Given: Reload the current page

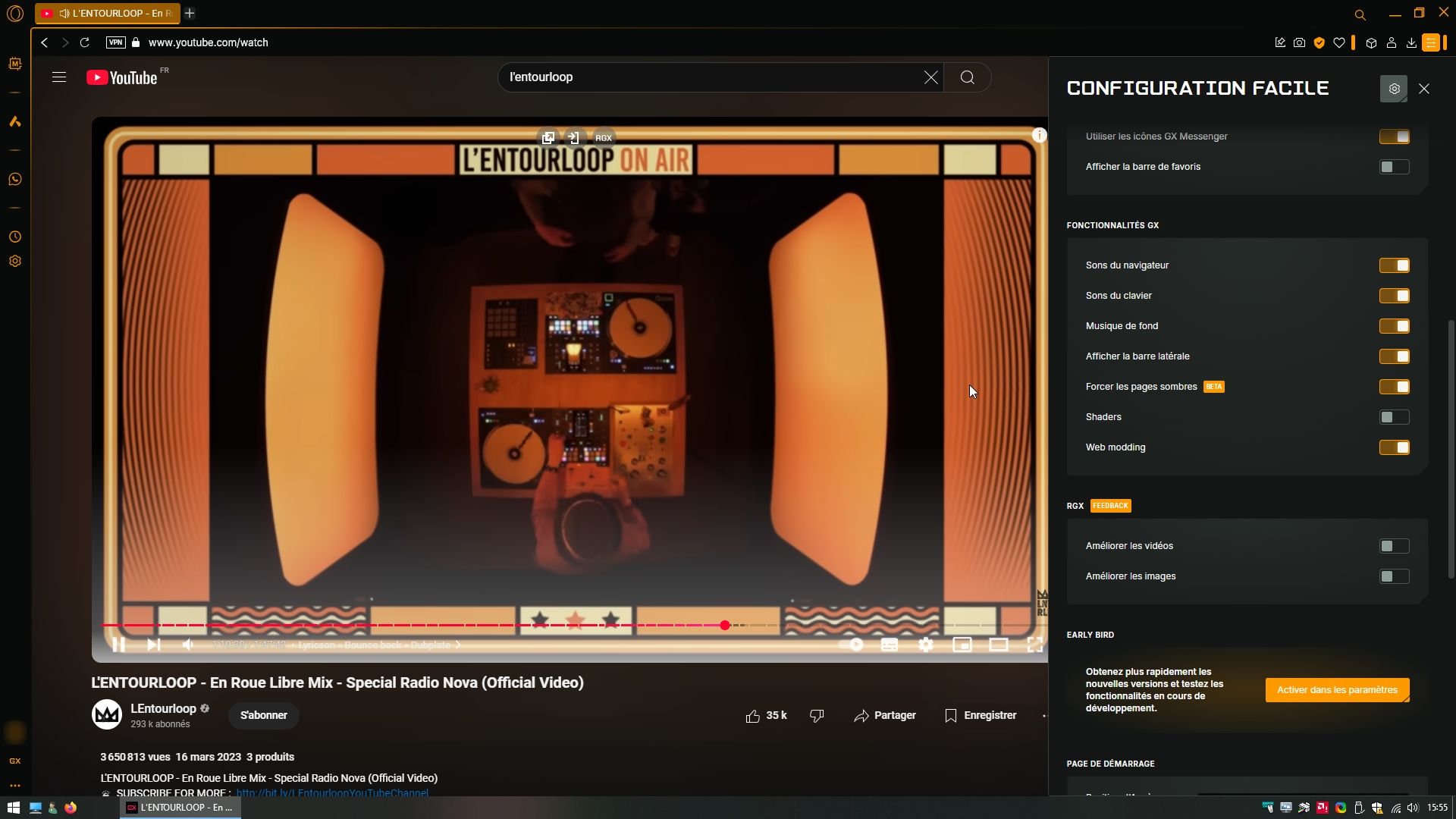Looking at the screenshot, I should point(85,42).
